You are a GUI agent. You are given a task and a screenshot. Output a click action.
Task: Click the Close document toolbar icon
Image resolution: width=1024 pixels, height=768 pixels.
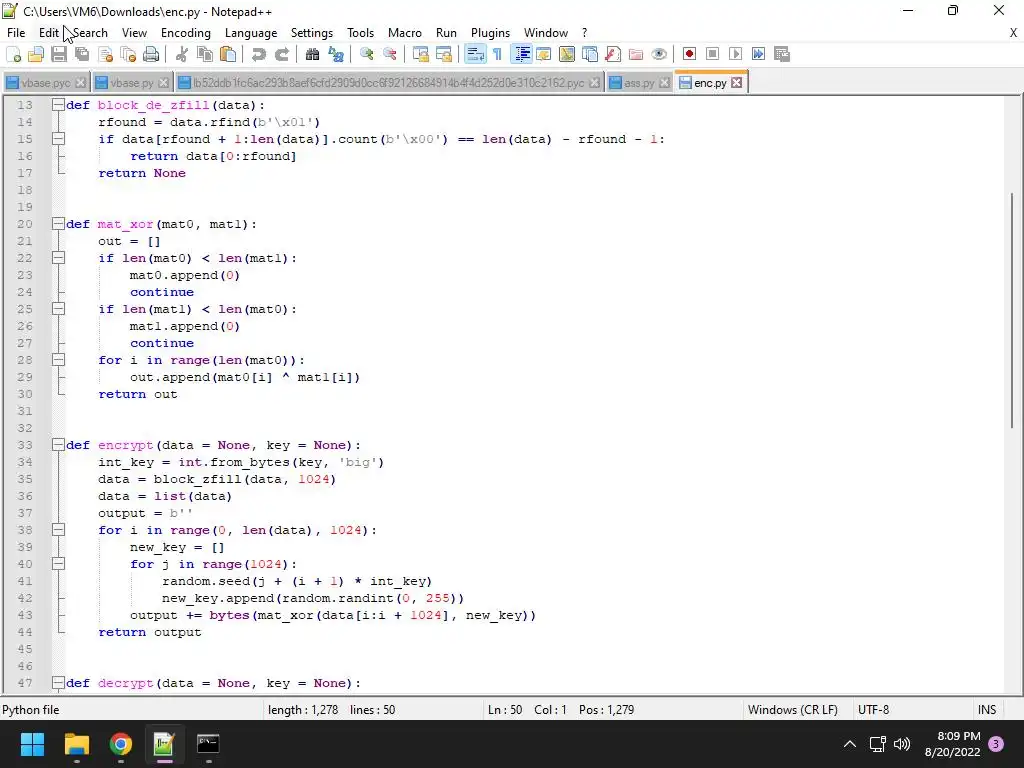coord(105,54)
